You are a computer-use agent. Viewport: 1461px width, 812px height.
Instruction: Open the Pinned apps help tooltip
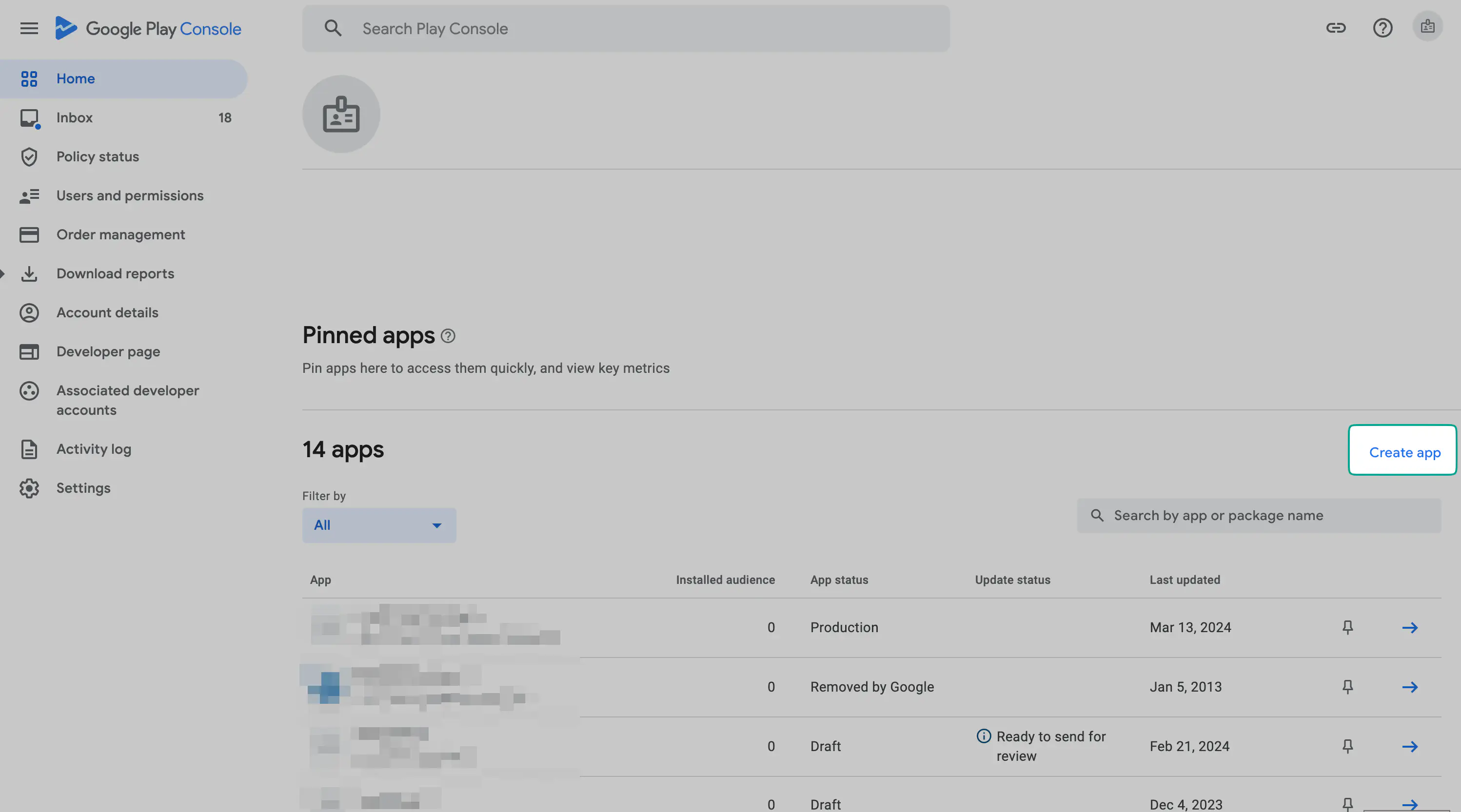click(448, 336)
